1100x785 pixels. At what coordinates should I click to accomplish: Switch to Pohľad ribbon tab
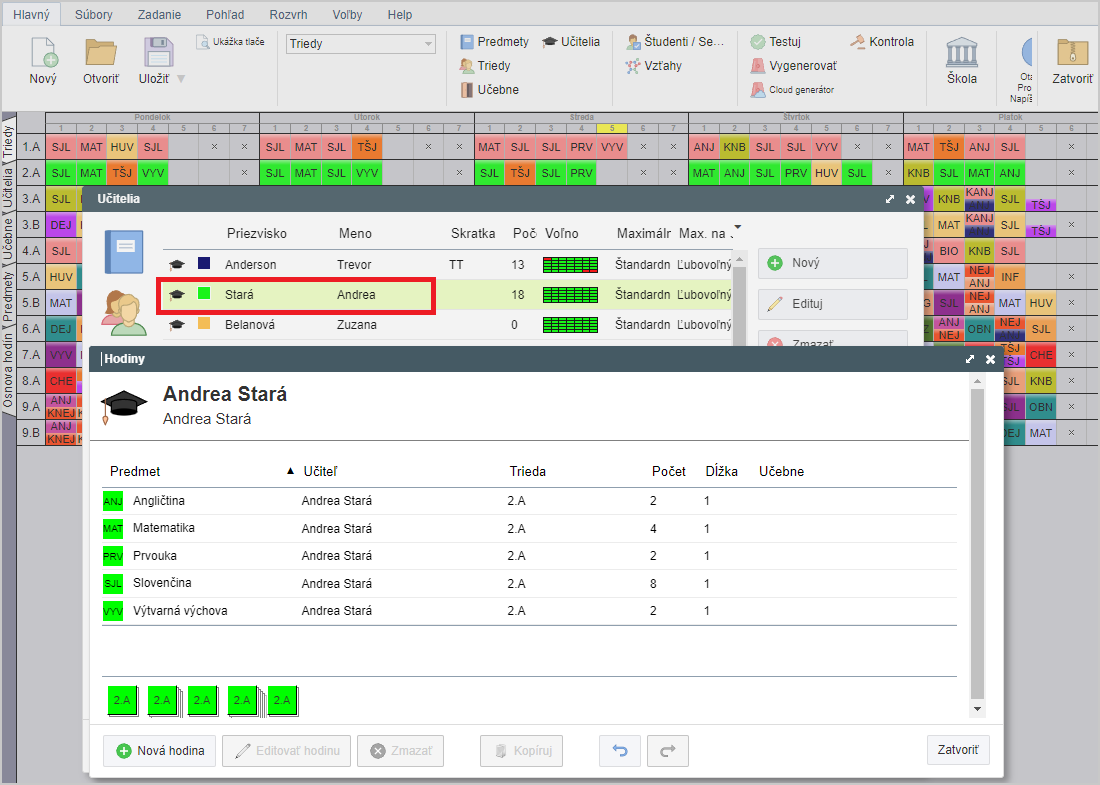point(225,14)
